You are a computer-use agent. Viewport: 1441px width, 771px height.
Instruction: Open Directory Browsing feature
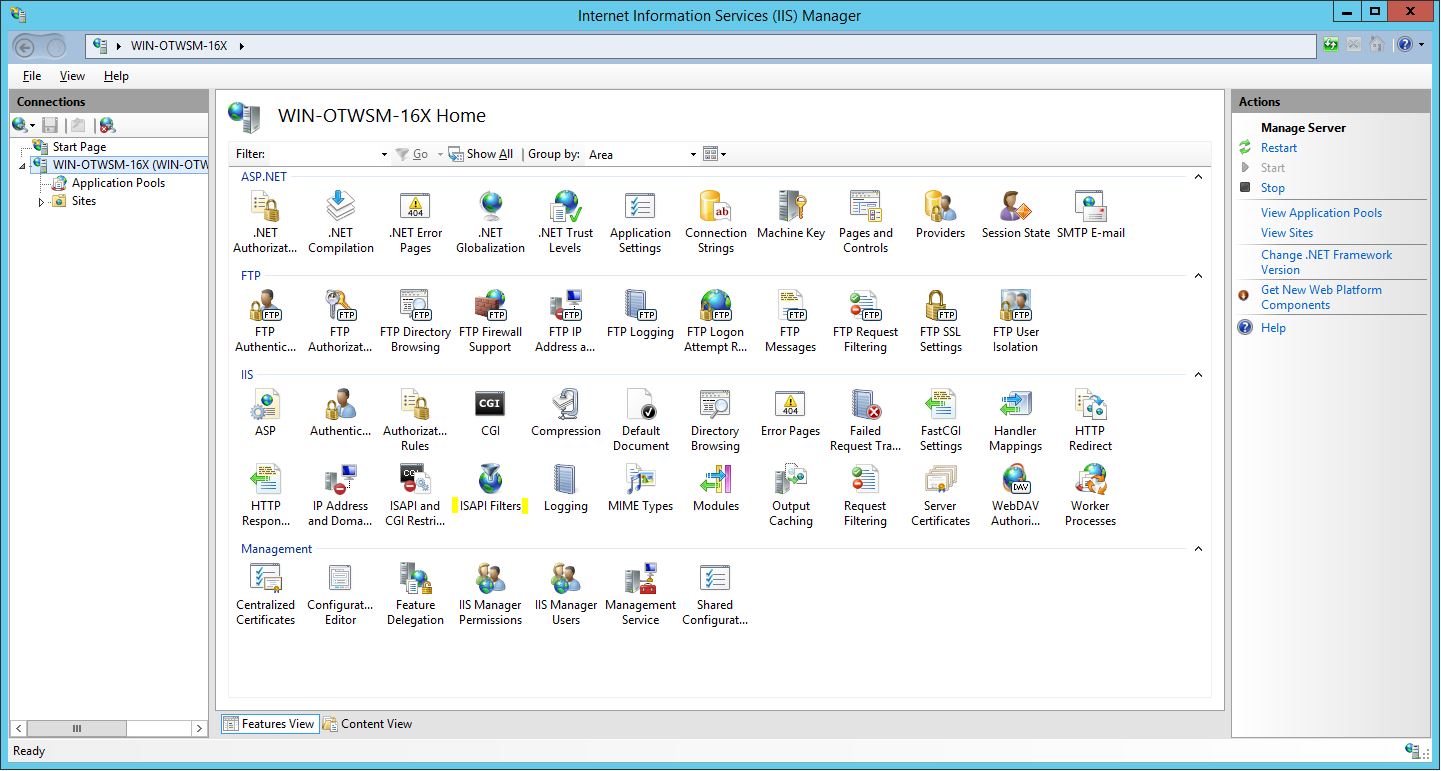(716, 419)
